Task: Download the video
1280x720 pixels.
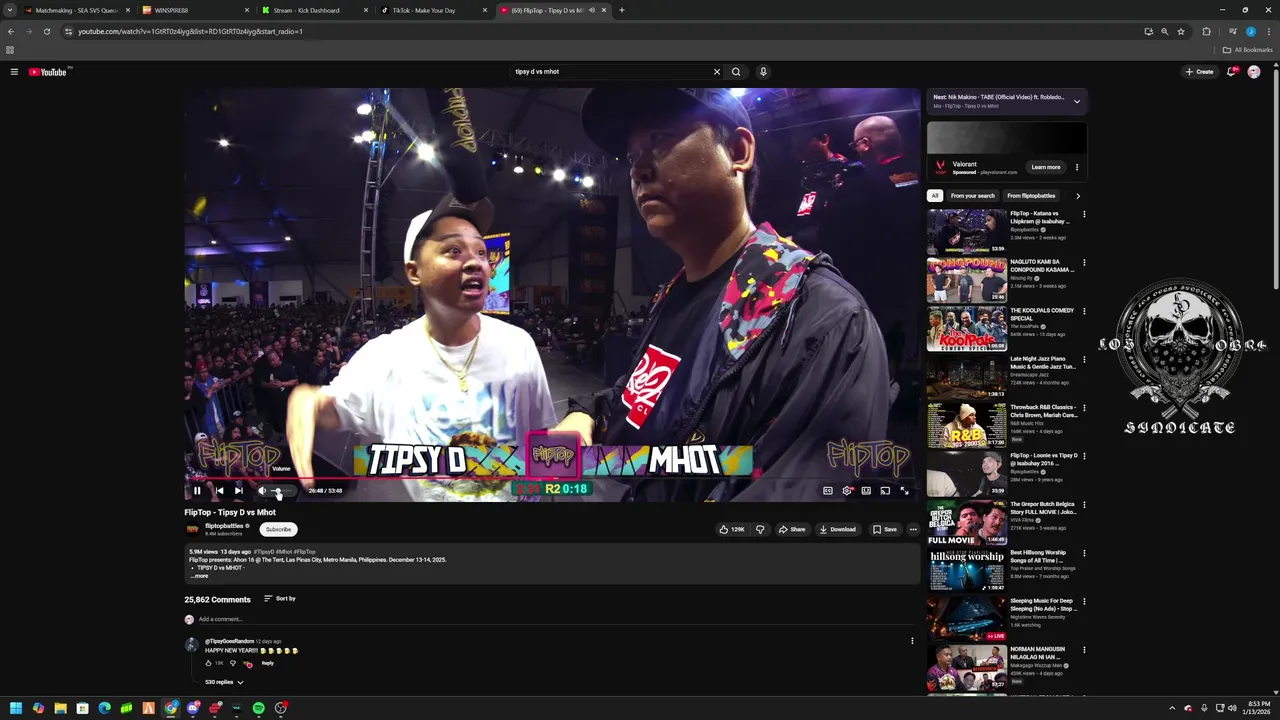Action: tap(838, 529)
